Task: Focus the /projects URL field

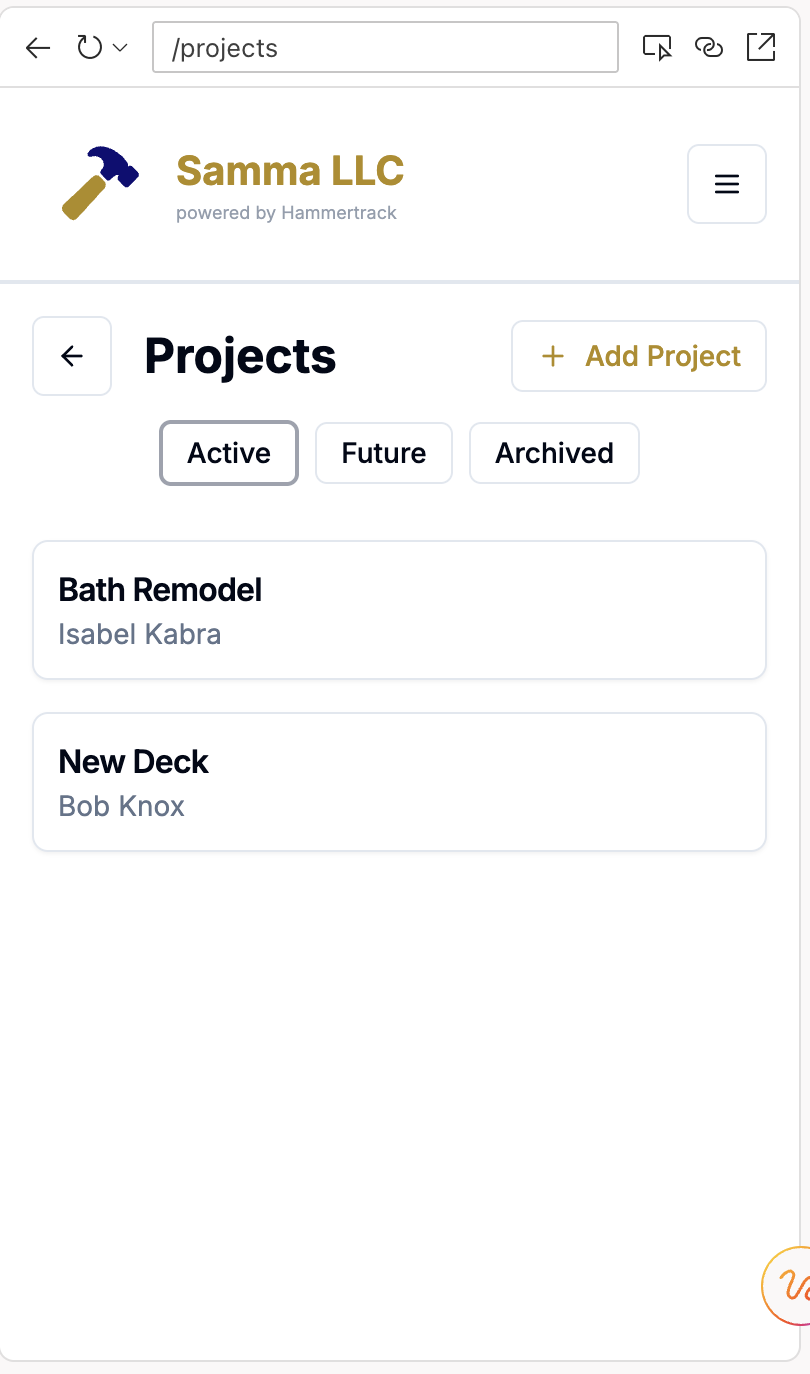Action: pyautogui.click(x=385, y=48)
